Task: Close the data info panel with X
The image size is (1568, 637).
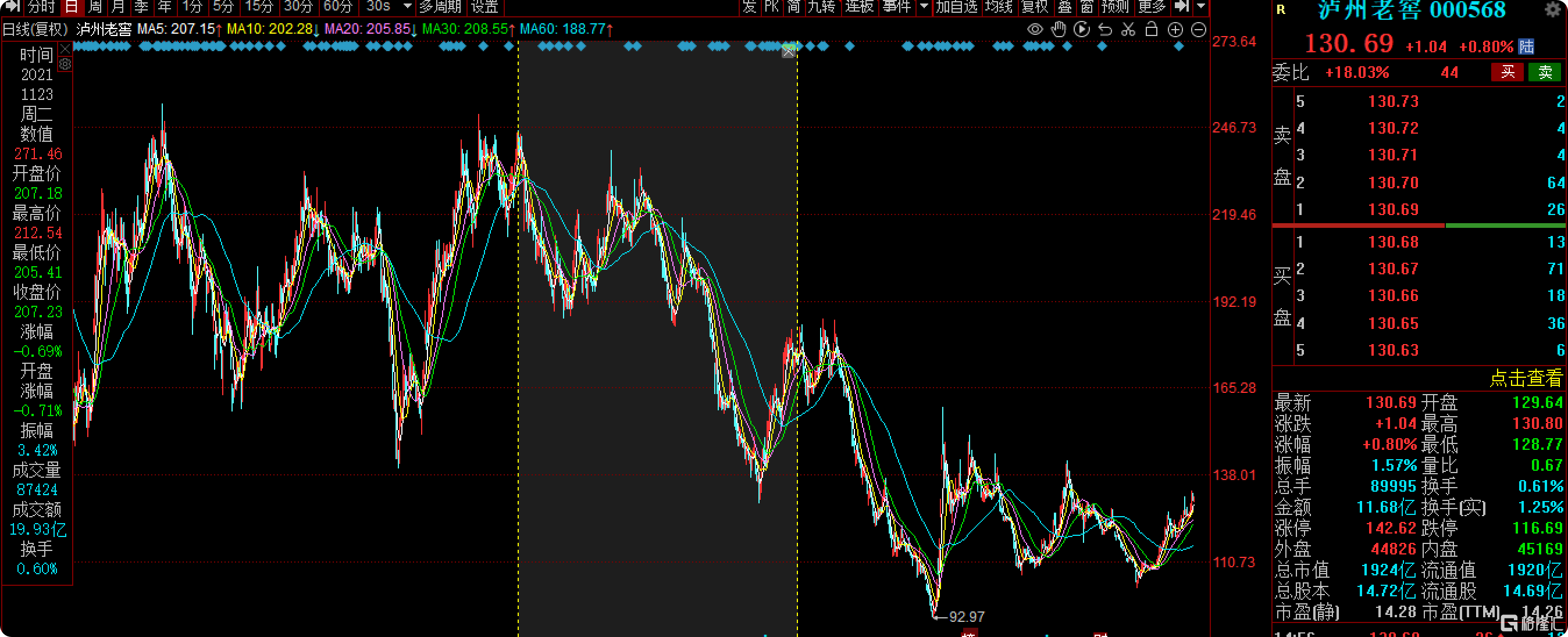Action: [x=65, y=48]
